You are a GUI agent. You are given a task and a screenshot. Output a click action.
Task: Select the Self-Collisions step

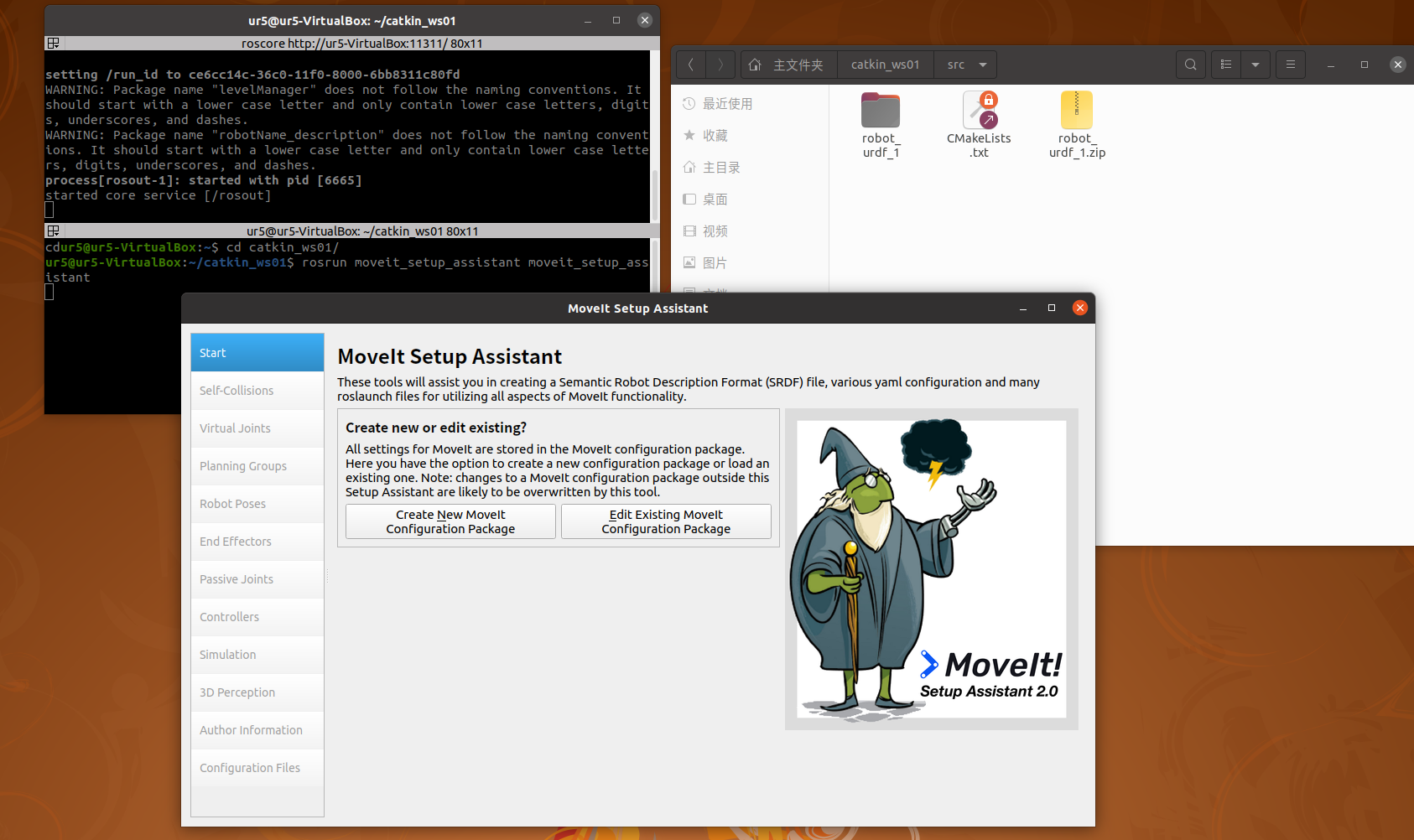257,391
